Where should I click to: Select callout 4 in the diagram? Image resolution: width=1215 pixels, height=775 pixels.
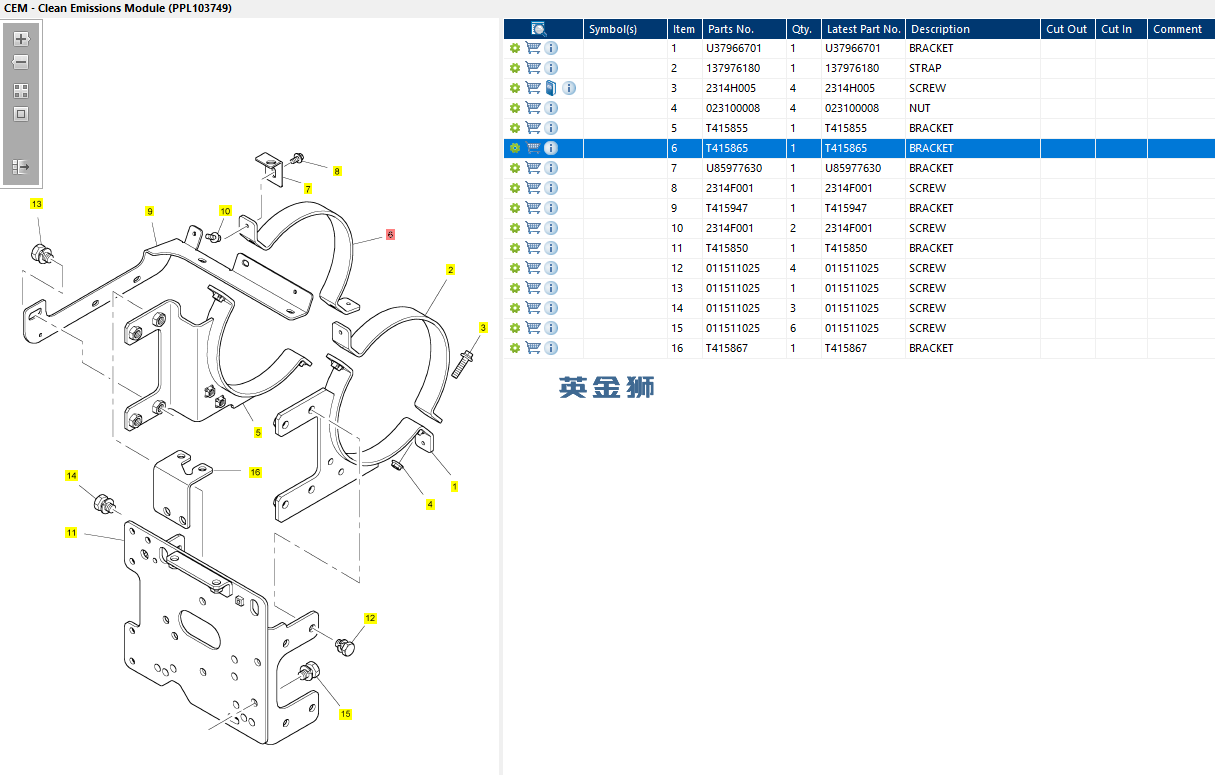(430, 504)
